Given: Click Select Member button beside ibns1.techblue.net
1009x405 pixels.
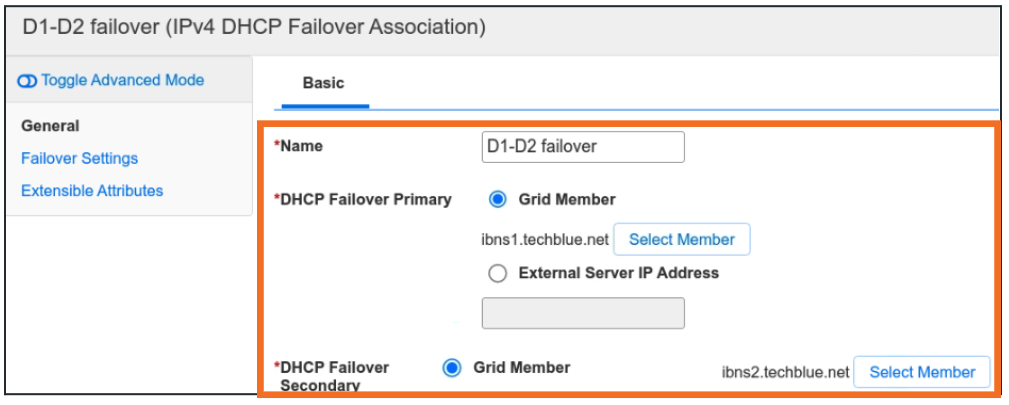Looking at the screenshot, I should pos(681,240).
